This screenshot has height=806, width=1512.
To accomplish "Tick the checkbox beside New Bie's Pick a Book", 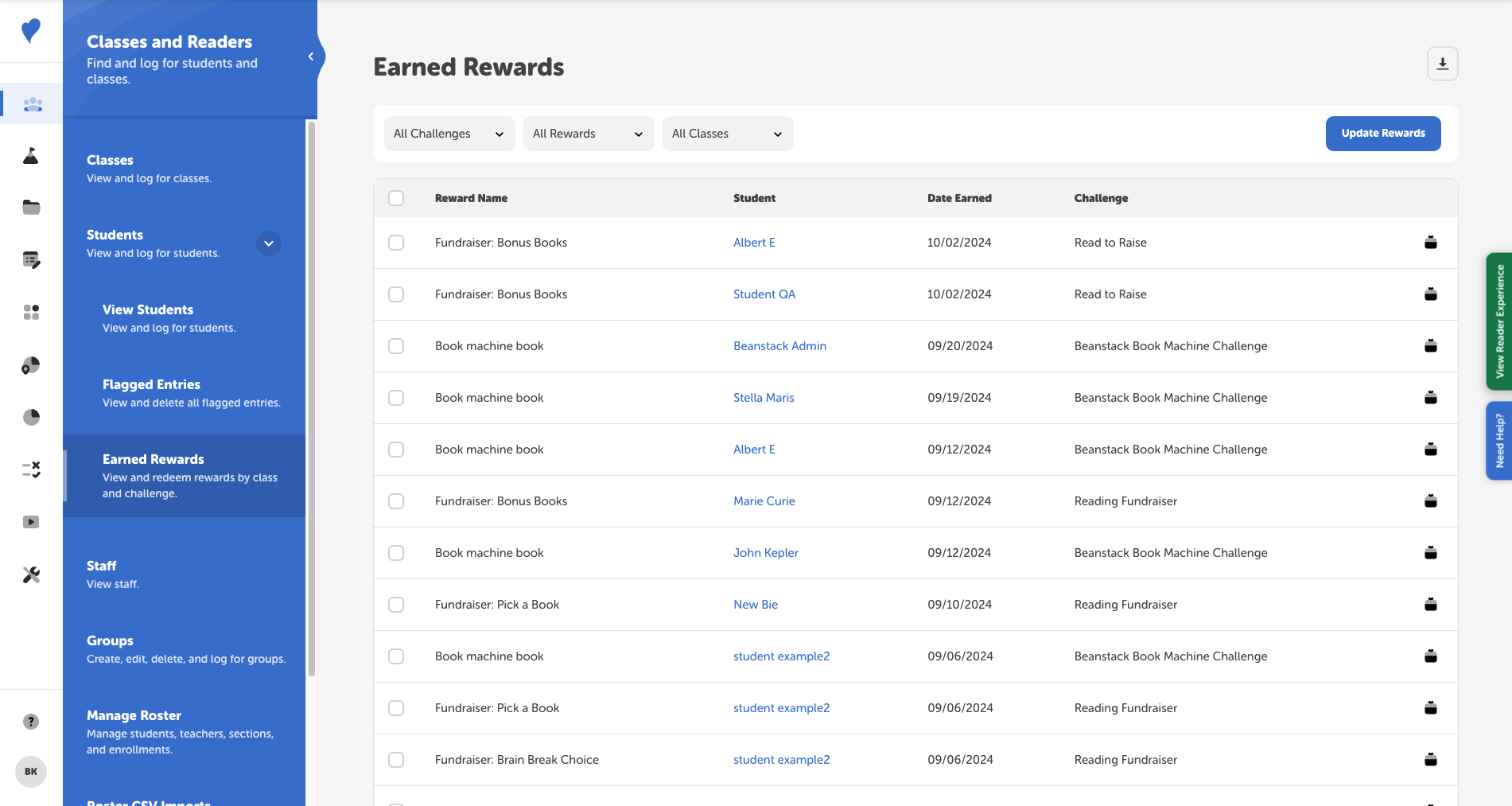I will [396, 604].
